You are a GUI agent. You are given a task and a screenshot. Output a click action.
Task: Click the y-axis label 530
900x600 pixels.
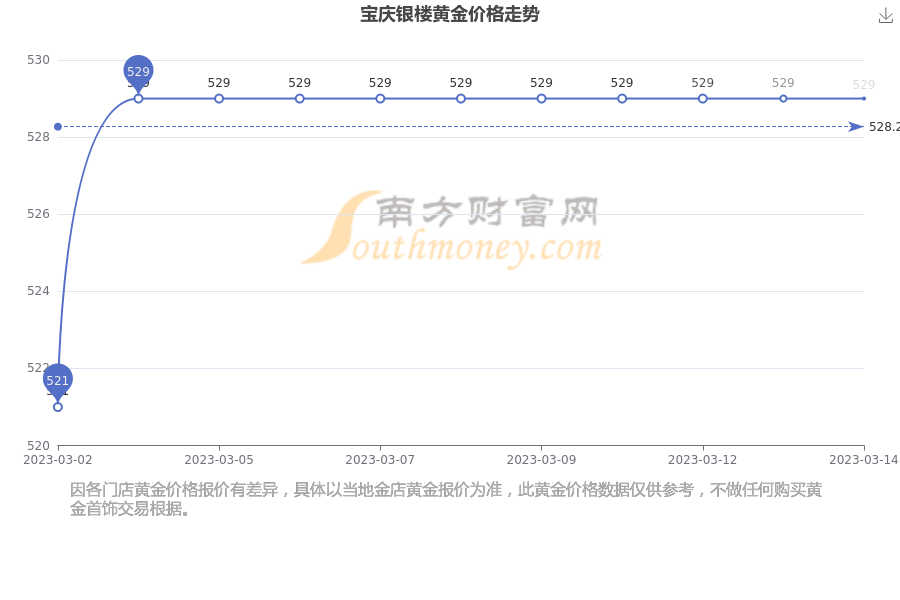coord(38,60)
